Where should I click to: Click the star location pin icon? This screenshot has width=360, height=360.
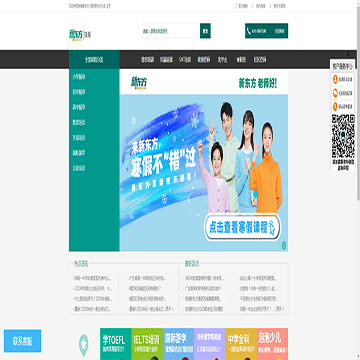[x=84, y=345]
